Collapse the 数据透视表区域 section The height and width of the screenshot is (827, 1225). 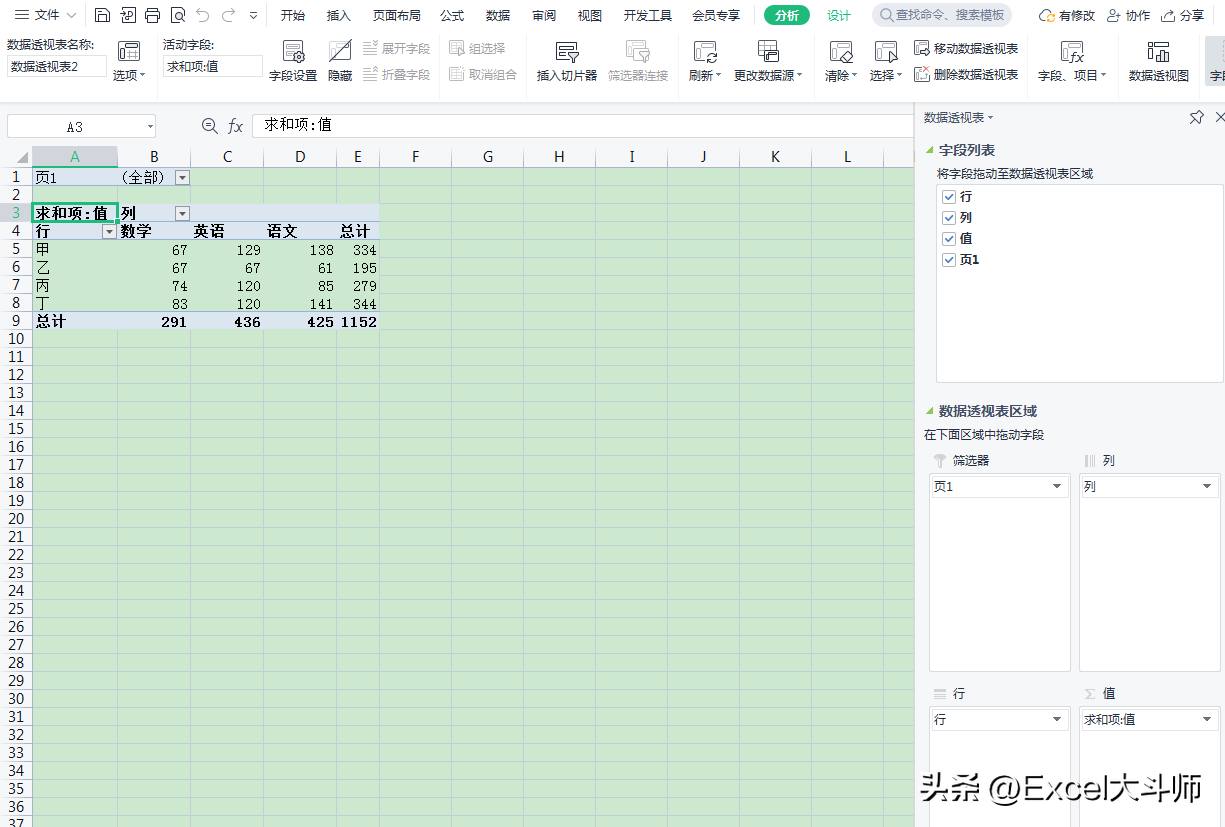coord(929,411)
